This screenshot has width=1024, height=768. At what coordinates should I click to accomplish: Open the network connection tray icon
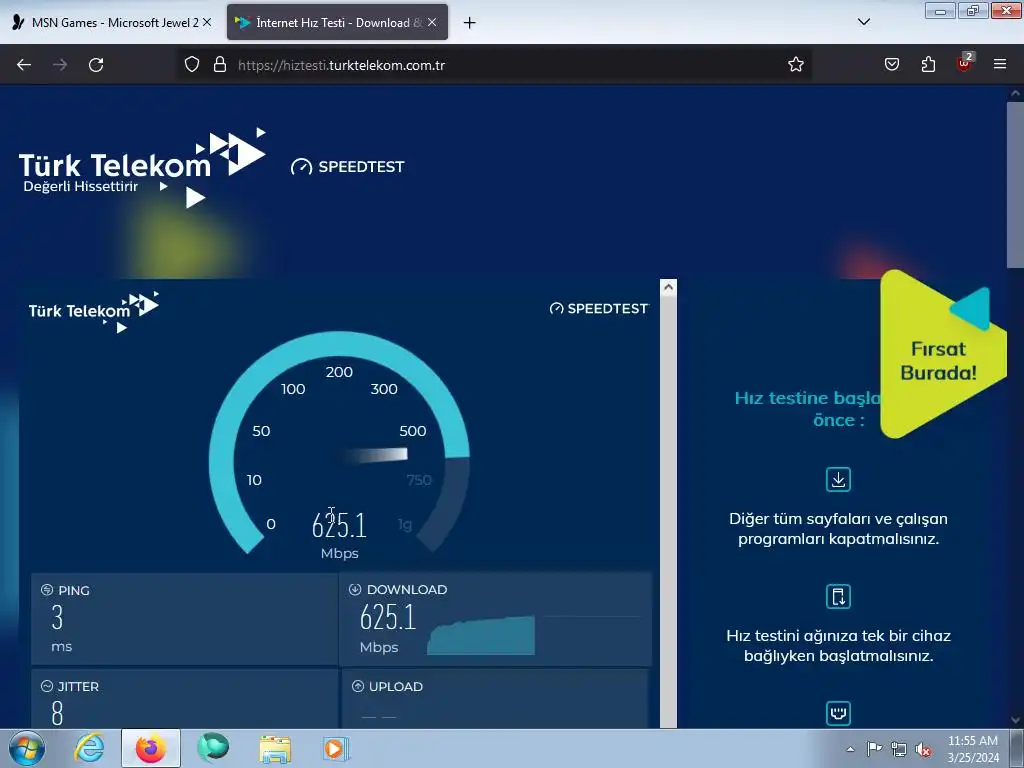click(x=899, y=749)
